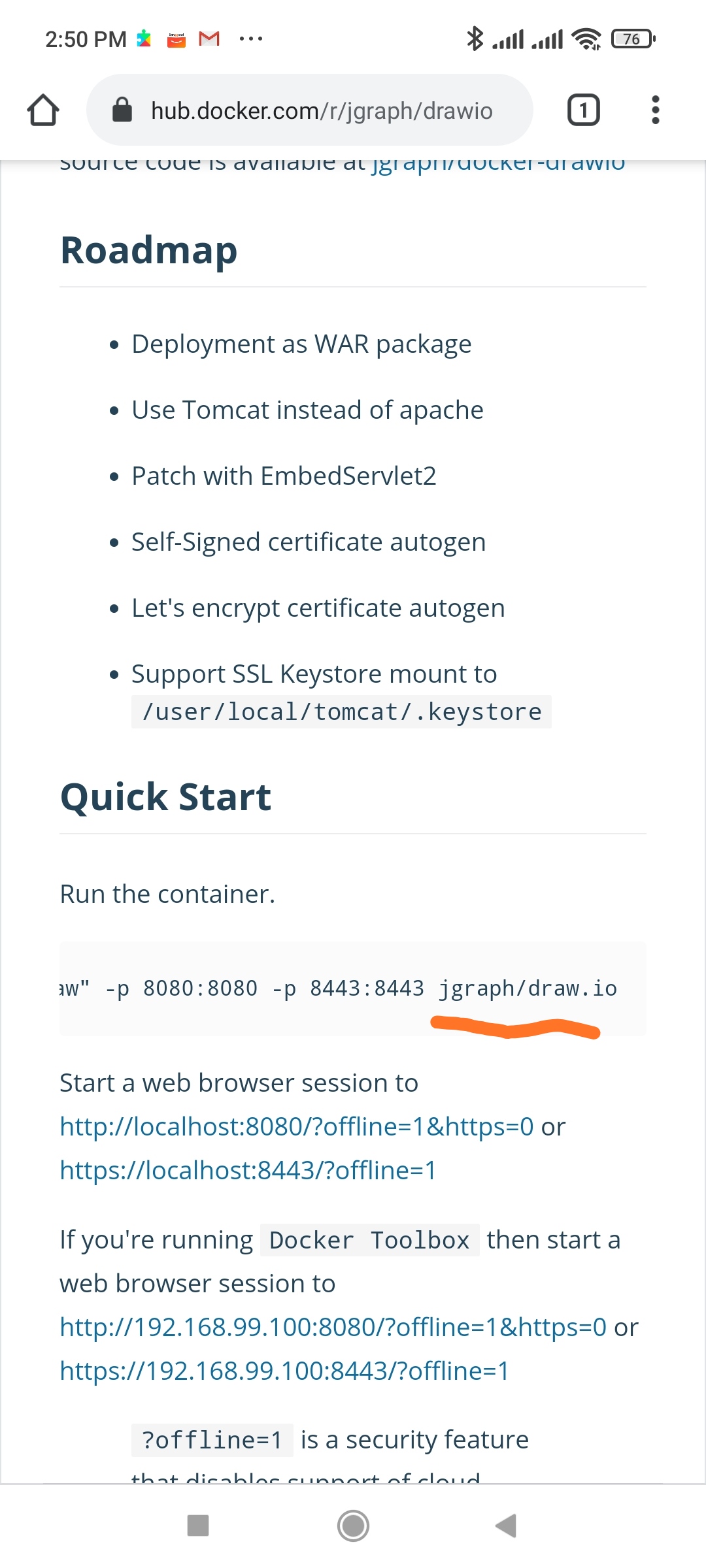This screenshot has width=706, height=1568.
Task: Open the Chrome three-dot overflow menu
Action: click(655, 109)
